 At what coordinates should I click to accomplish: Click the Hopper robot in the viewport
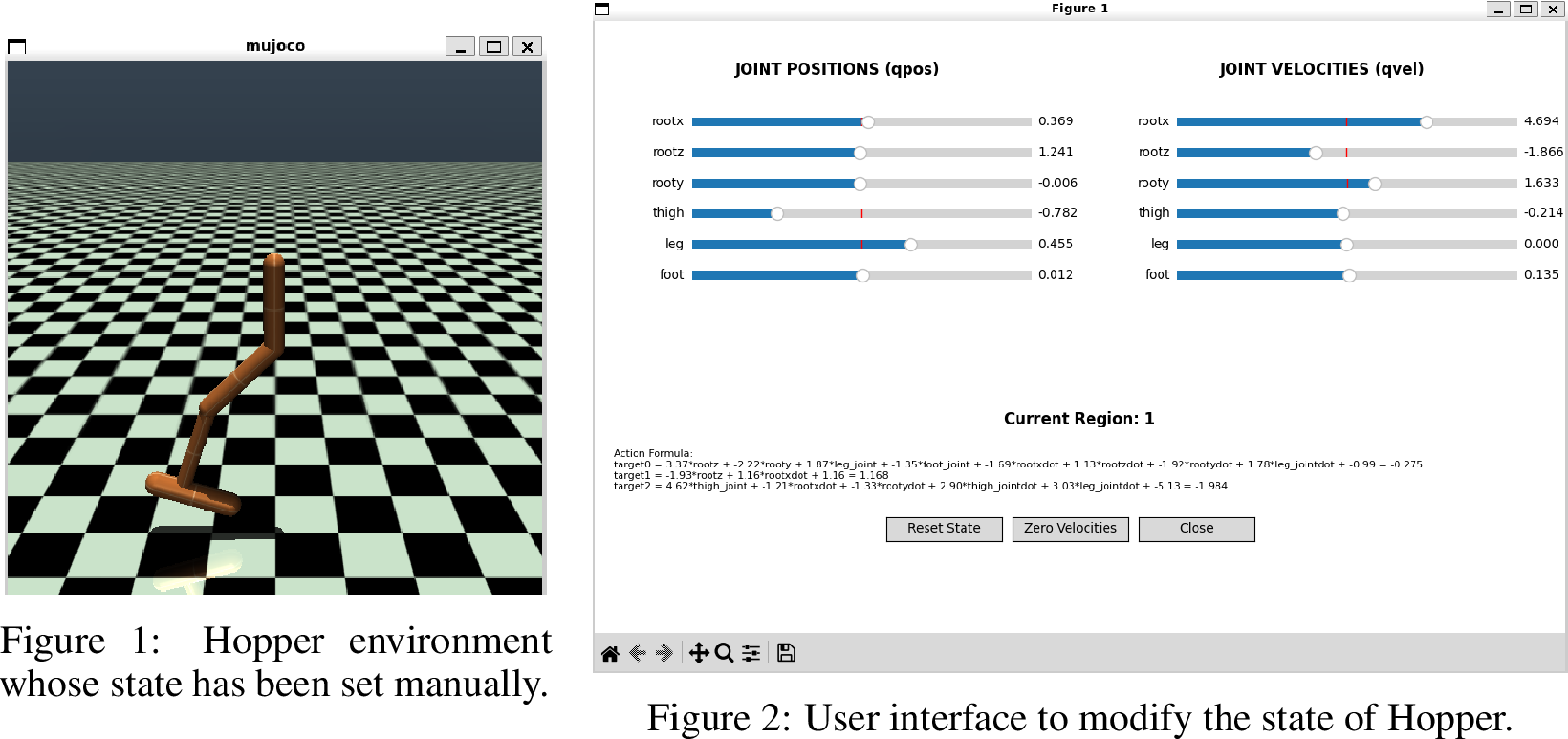click(x=229, y=392)
